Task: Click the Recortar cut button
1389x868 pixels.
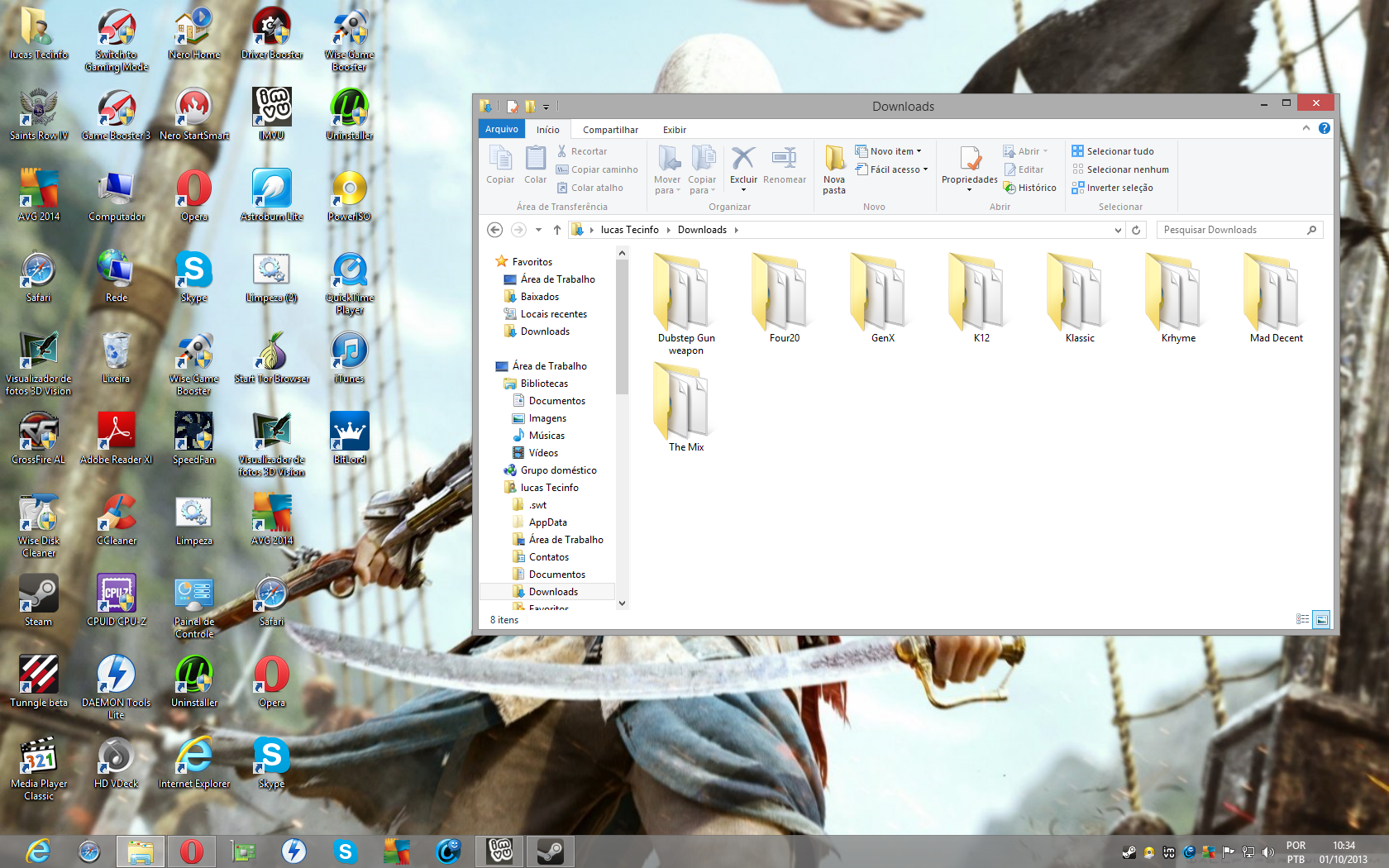Action: 582,151
